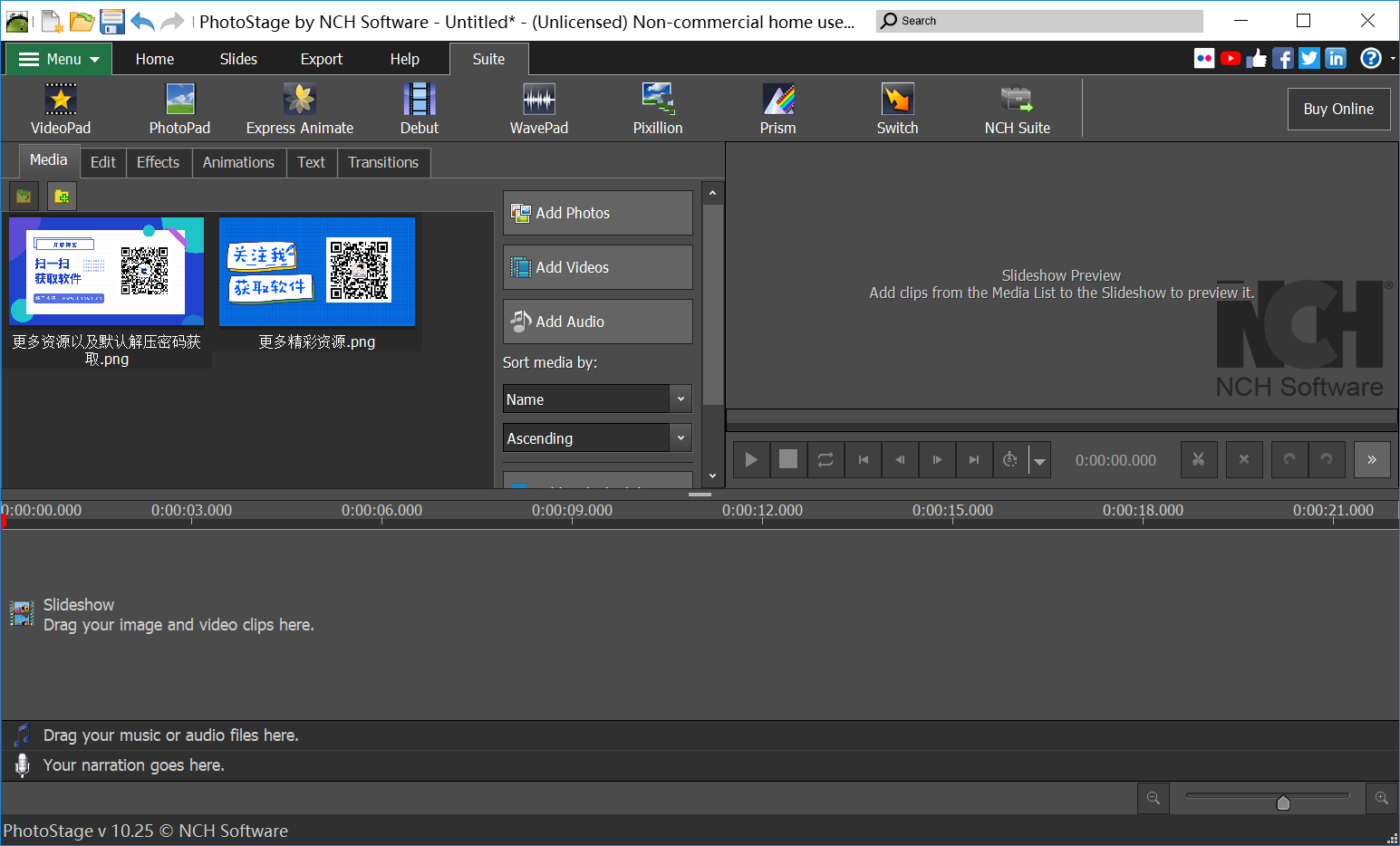Select the Media panel tab
Viewport: 1400px width, 846px height.
tap(49, 160)
